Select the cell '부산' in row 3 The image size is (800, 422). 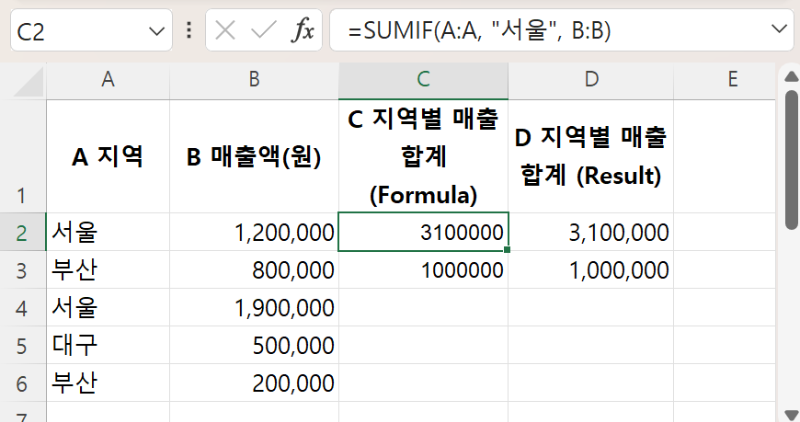[x=108, y=269]
